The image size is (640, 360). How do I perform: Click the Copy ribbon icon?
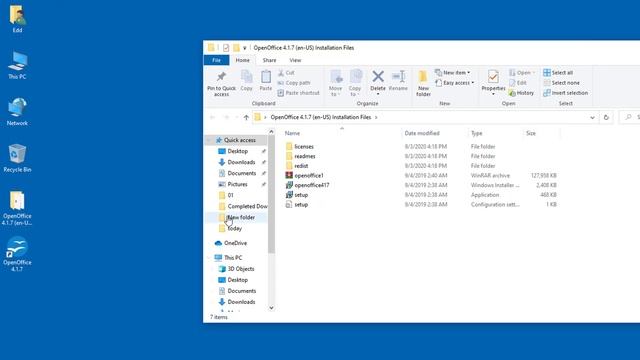click(x=247, y=80)
